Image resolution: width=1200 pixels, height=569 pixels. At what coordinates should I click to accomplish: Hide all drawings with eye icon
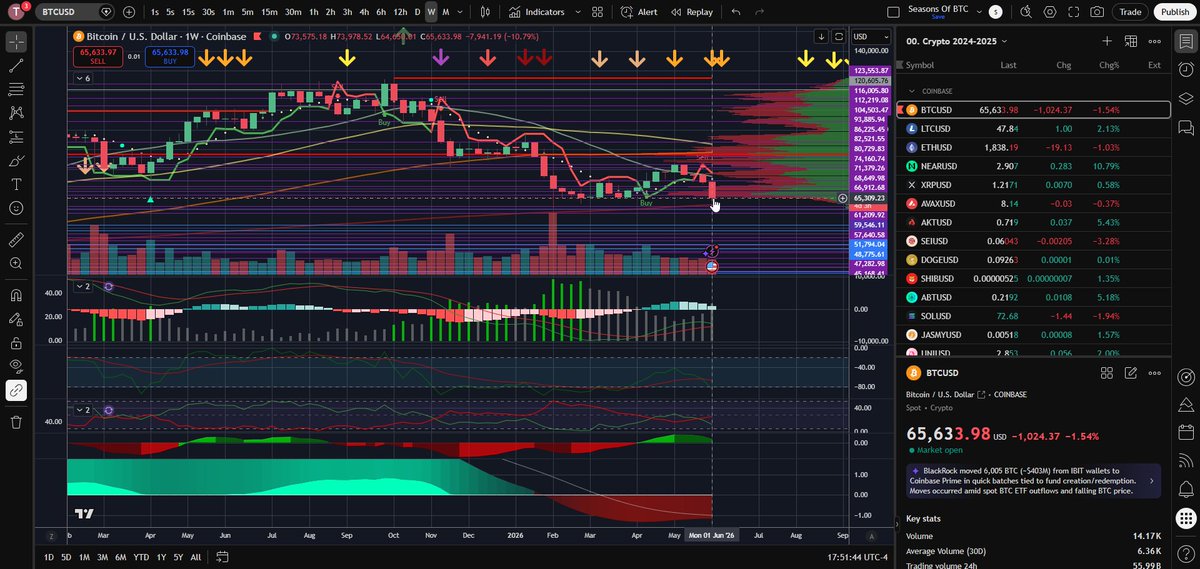(16, 366)
